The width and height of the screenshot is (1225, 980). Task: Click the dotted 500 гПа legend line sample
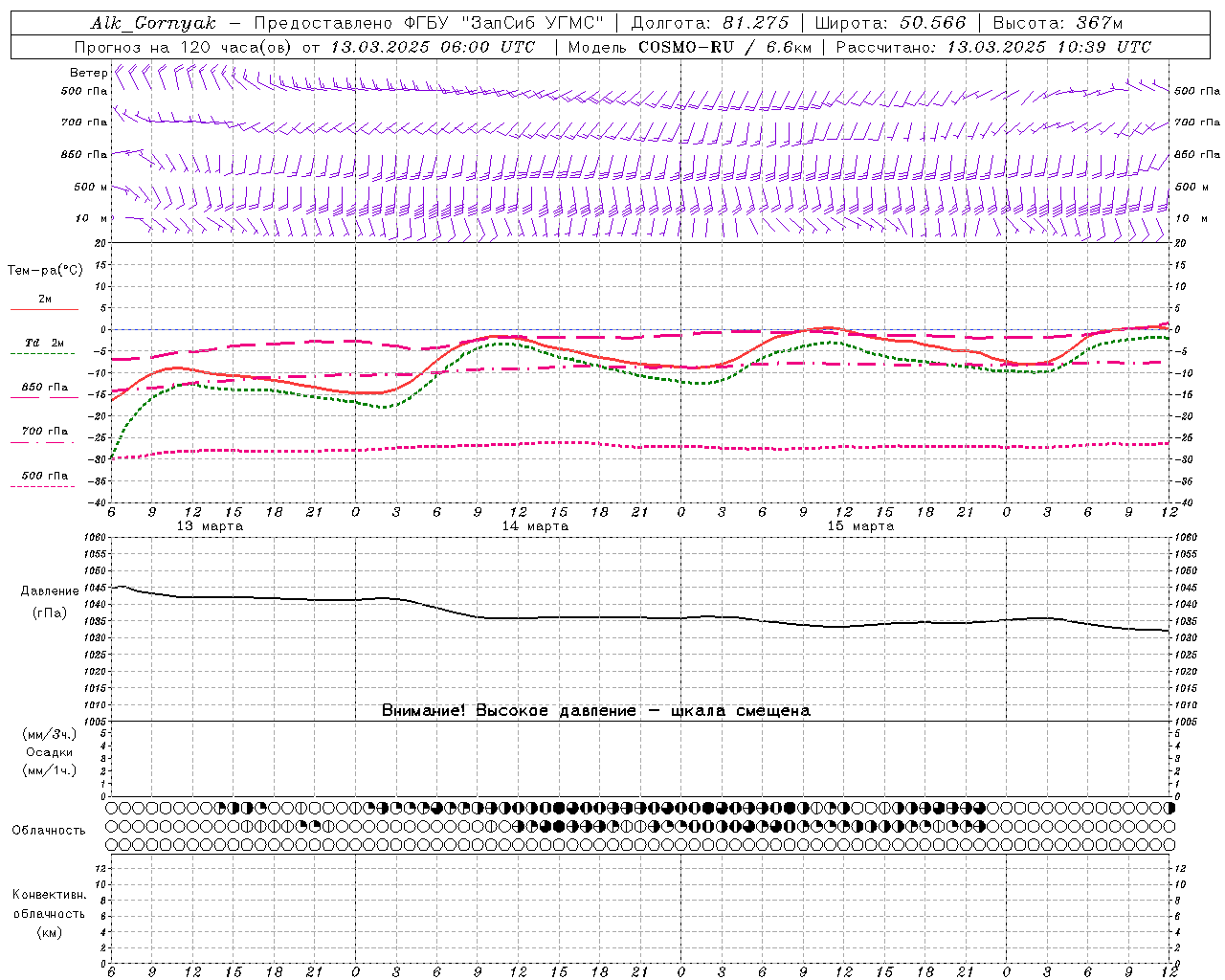[x=43, y=486]
